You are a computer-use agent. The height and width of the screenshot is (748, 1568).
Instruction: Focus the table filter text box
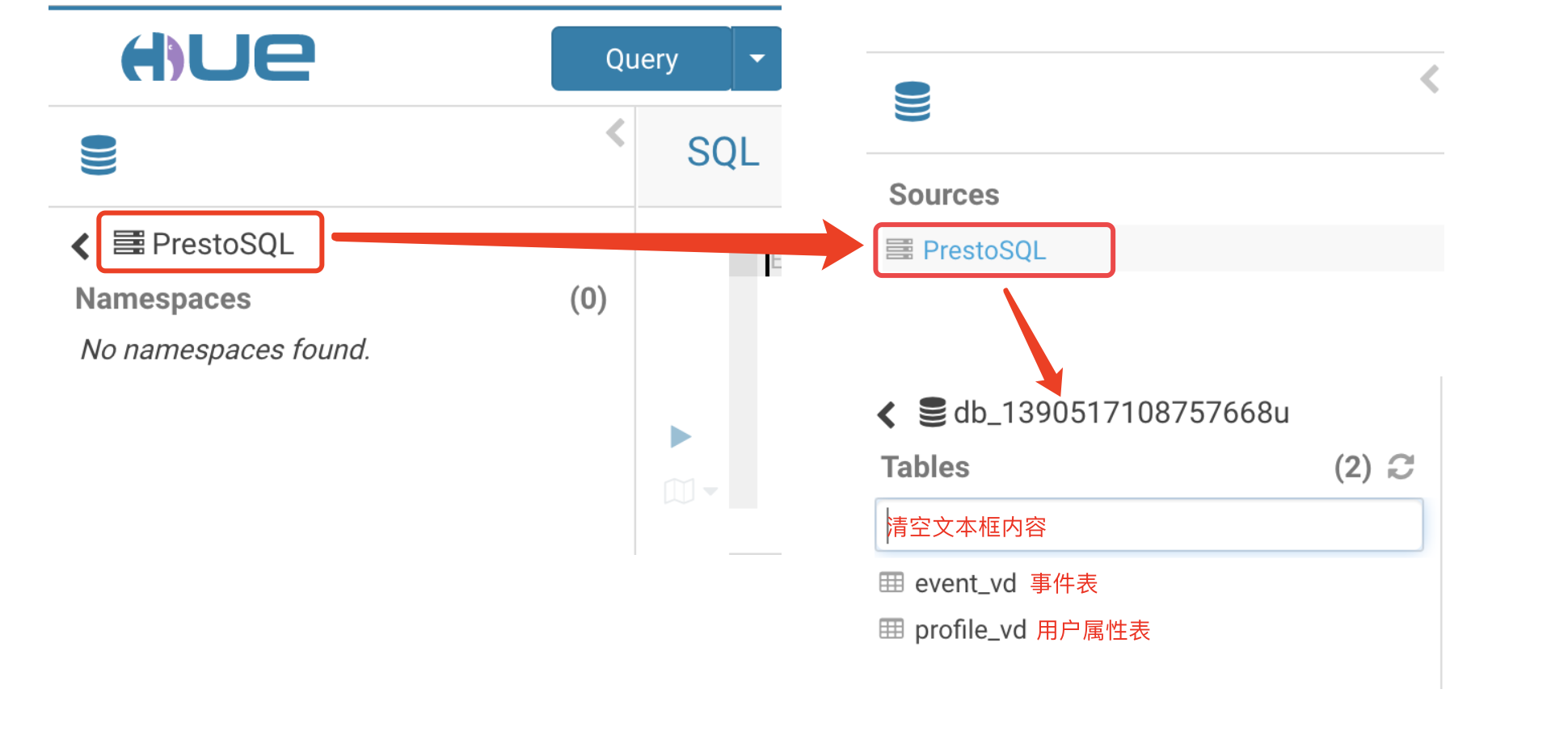(1149, 526)
